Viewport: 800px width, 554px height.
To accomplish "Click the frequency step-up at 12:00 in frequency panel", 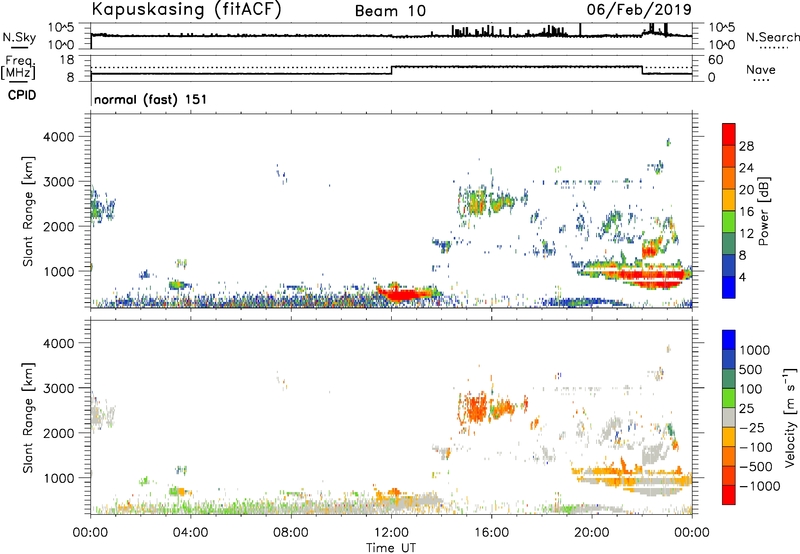I will point(391,70).
